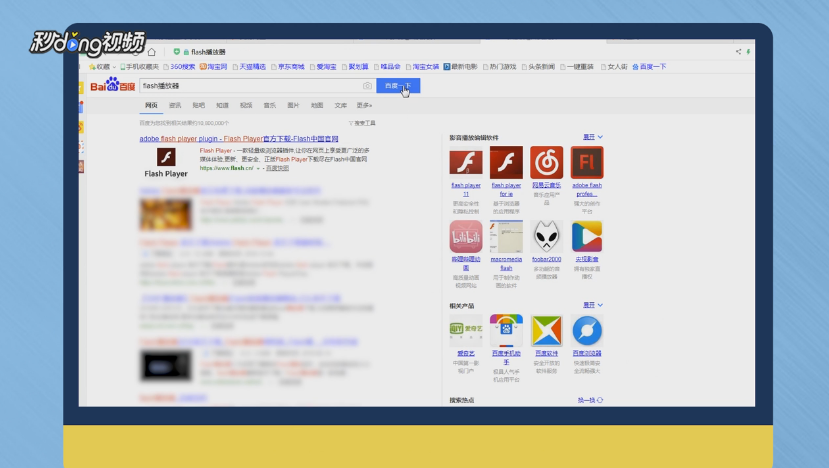Open the bilibili pink icon
The width and height of the screenshot is (829, 468).
pyautogui.click(x=466, y=236)
